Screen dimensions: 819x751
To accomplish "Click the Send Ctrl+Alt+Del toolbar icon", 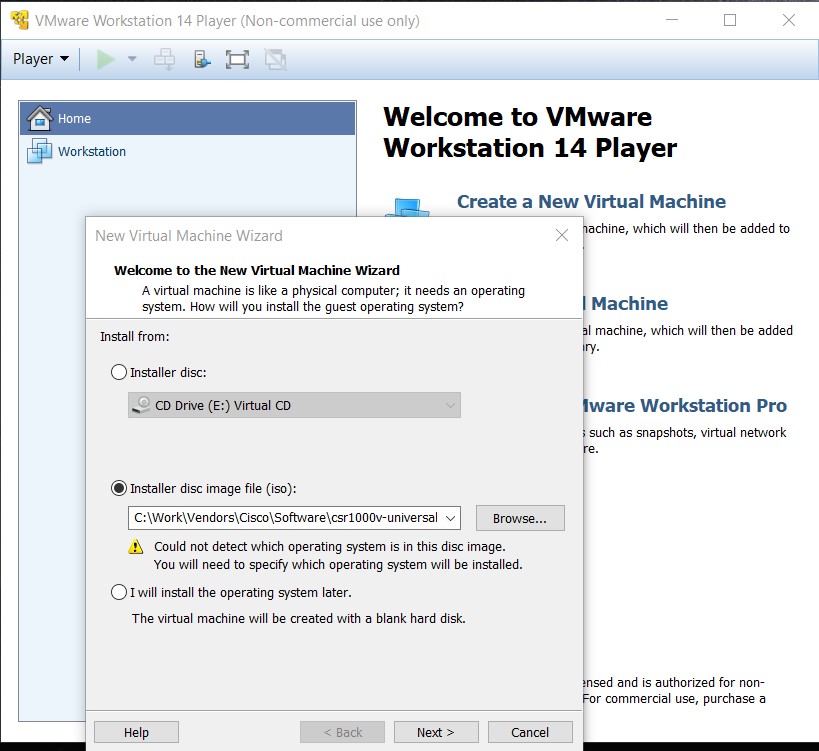I will 165,59.
